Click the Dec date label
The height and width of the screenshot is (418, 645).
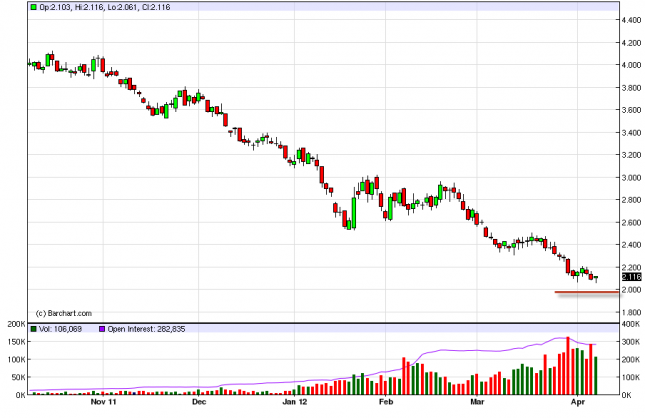pyautogui.click(x=199, y=402)
